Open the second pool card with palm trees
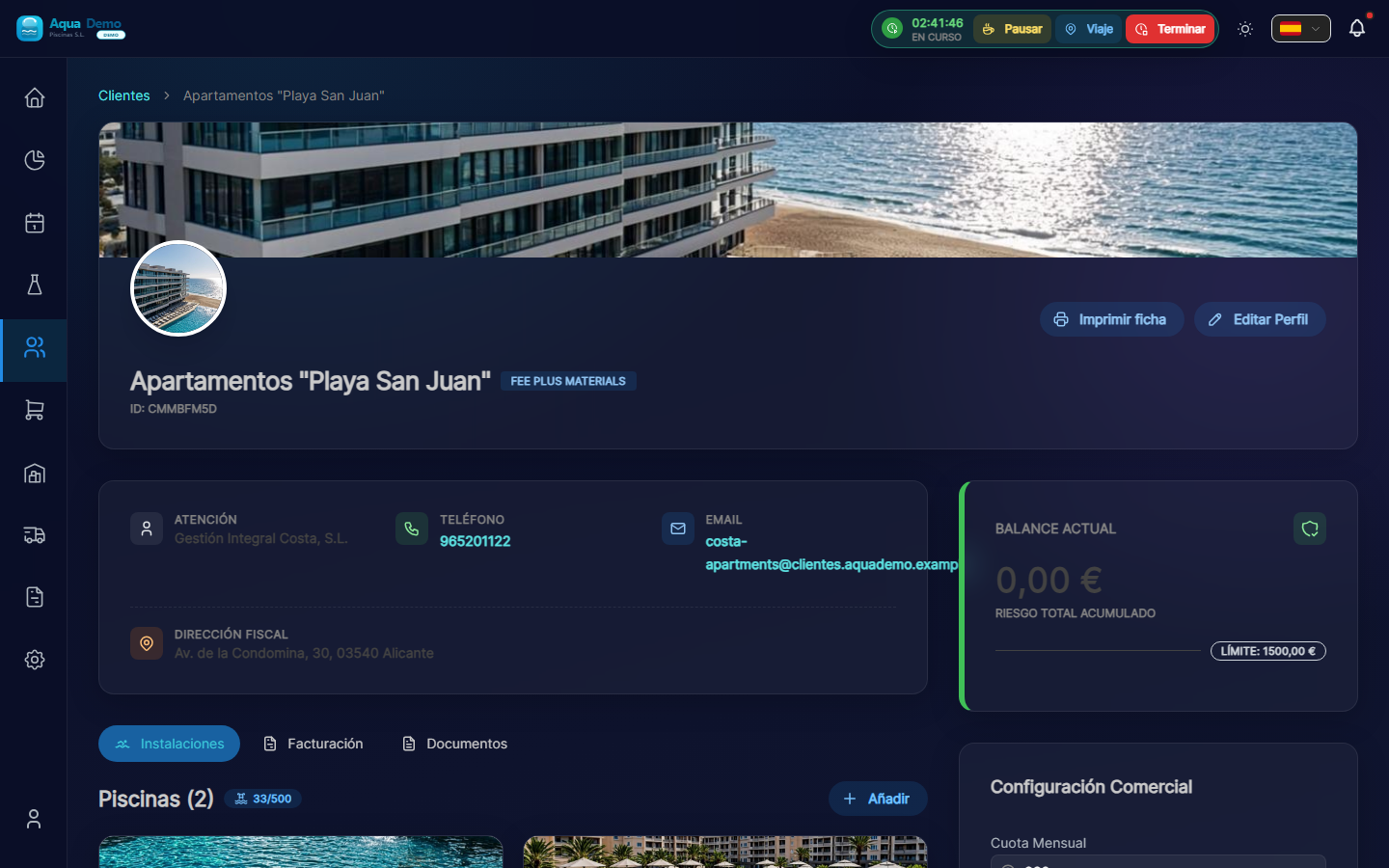 tap(725, 852)
